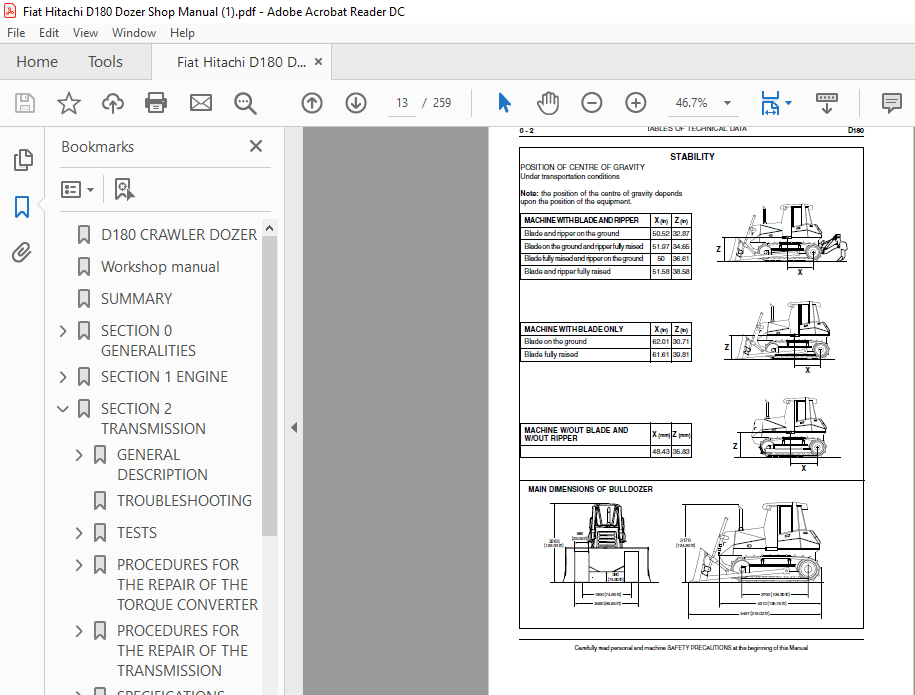Image resolution: width=915 pixels, height=695 pixels.
Task: Click the page number field
Action: coord(401,103)
